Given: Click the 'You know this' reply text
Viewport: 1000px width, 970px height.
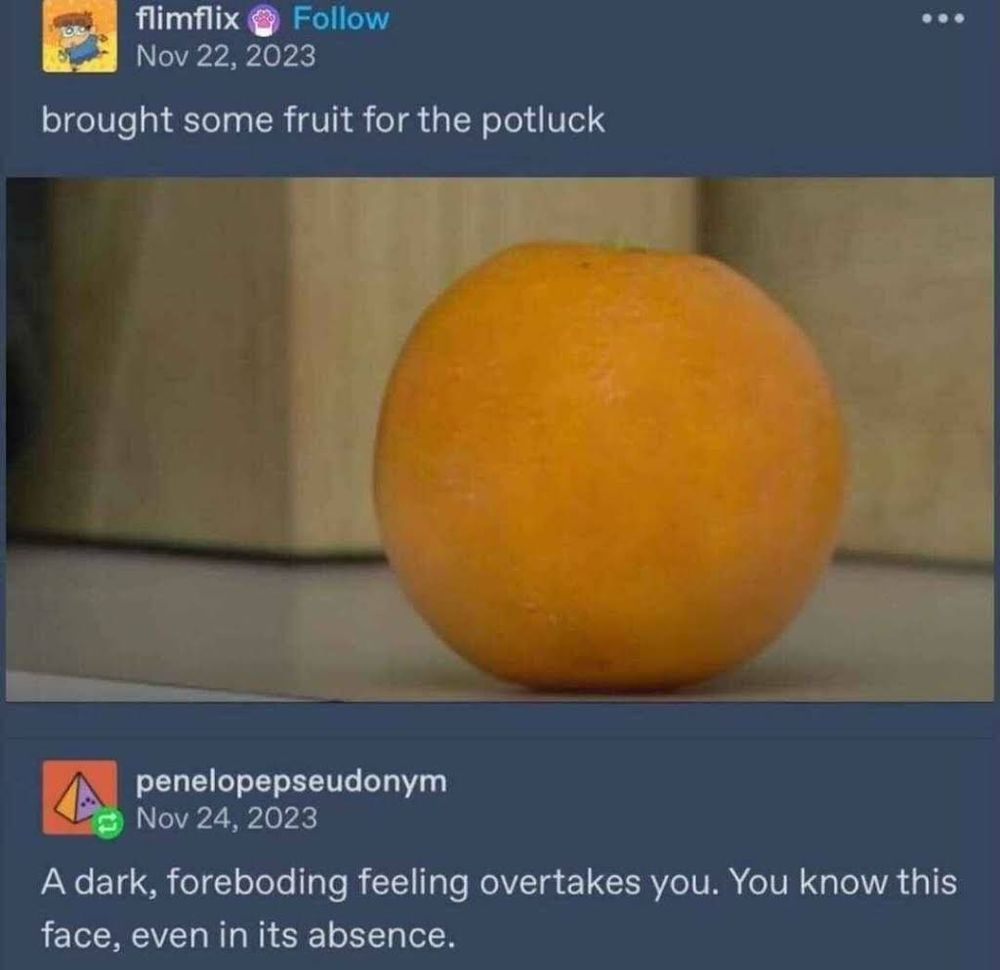Looking at the screenshot, I should pyautogui.click(x=842, y=883).
